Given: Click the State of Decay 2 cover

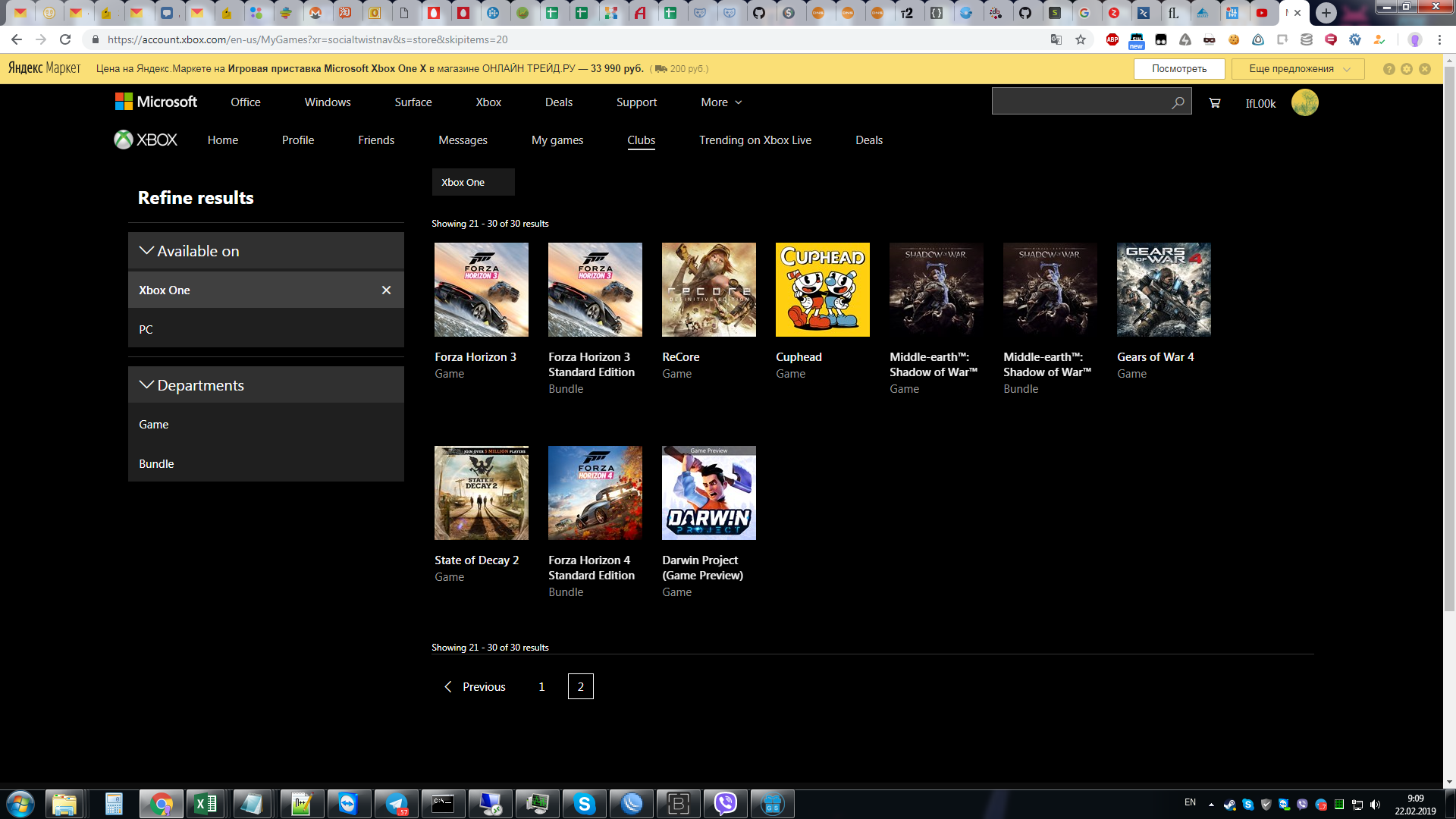Looking at the screenshot, I should [x=482, y=493].
